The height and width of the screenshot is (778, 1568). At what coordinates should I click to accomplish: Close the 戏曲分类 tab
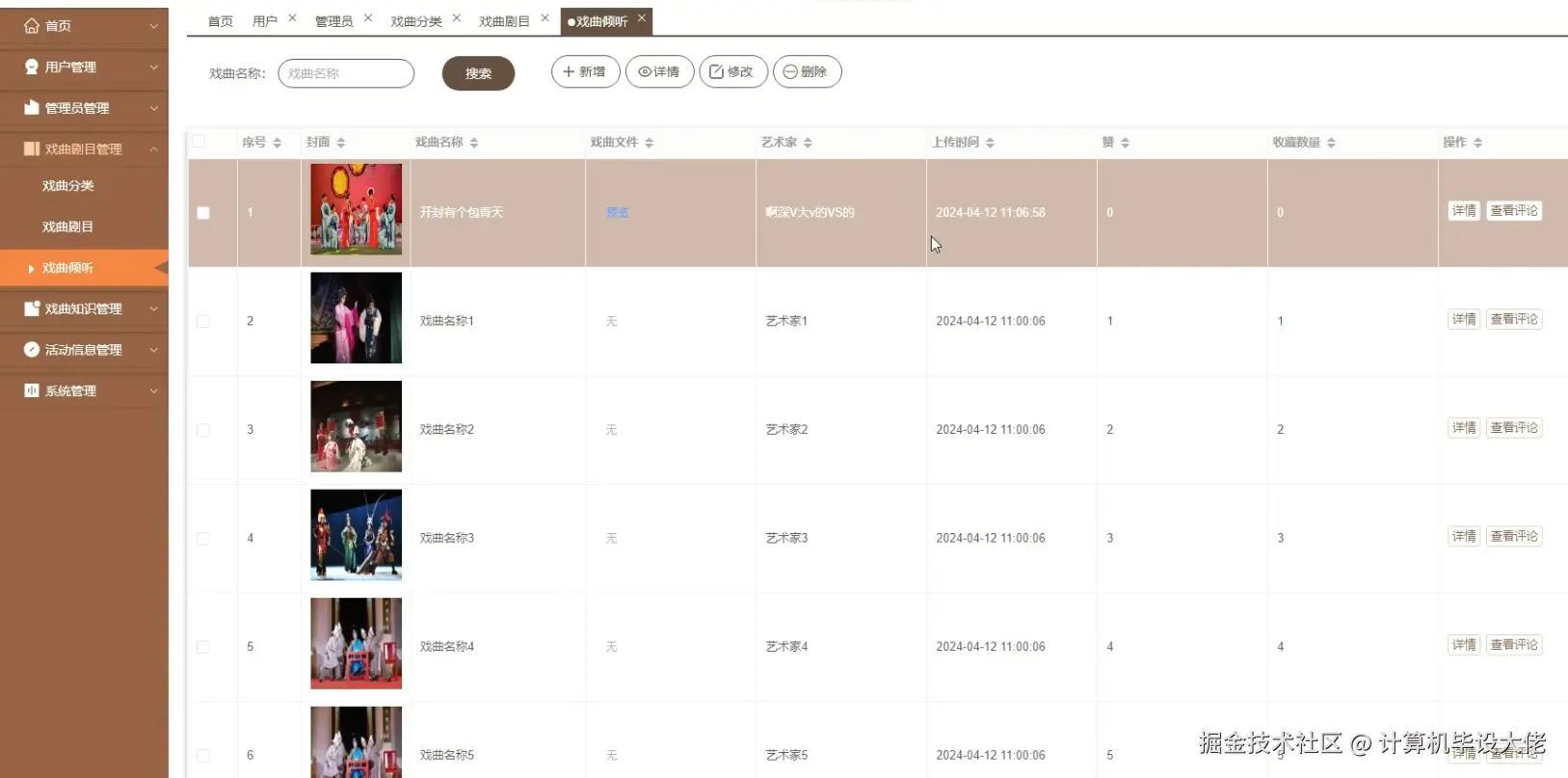click(x=457, y=18)
